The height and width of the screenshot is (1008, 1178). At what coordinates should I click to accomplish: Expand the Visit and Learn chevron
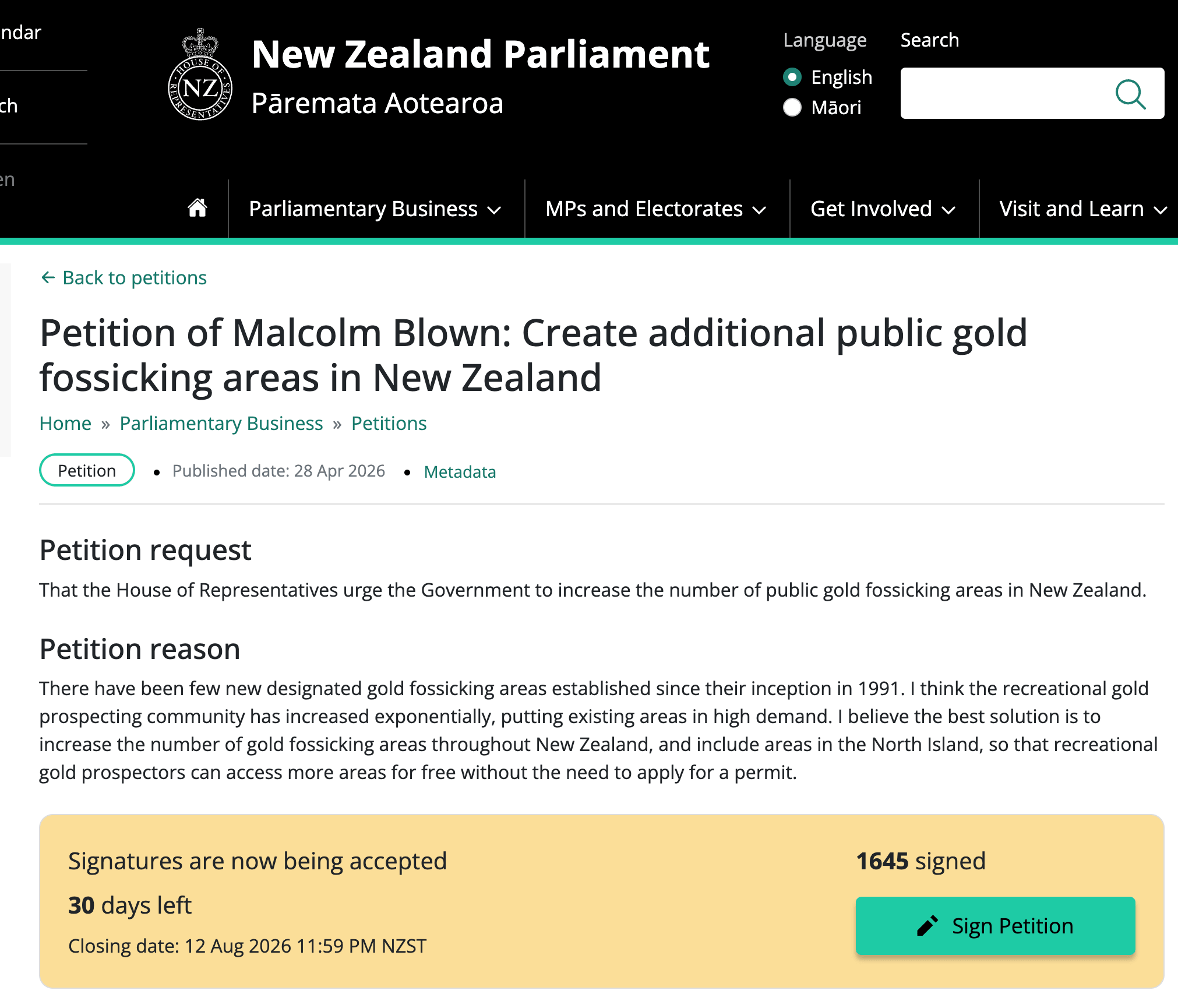(x=1161, y=210)
